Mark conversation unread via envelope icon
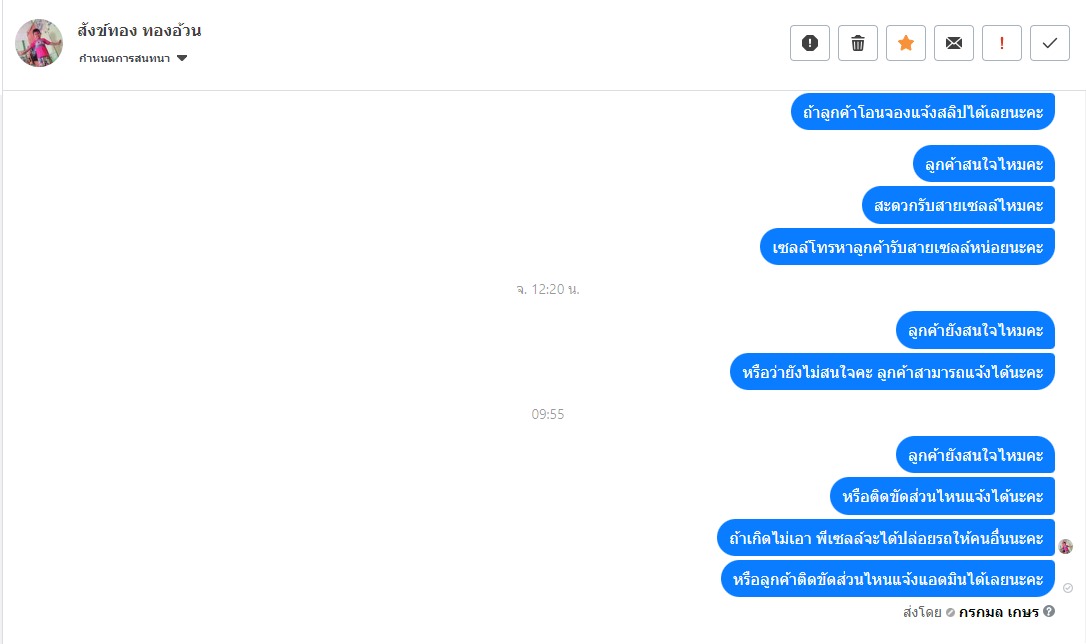This screenshot has width=1086, height=644. coord(954,43)
